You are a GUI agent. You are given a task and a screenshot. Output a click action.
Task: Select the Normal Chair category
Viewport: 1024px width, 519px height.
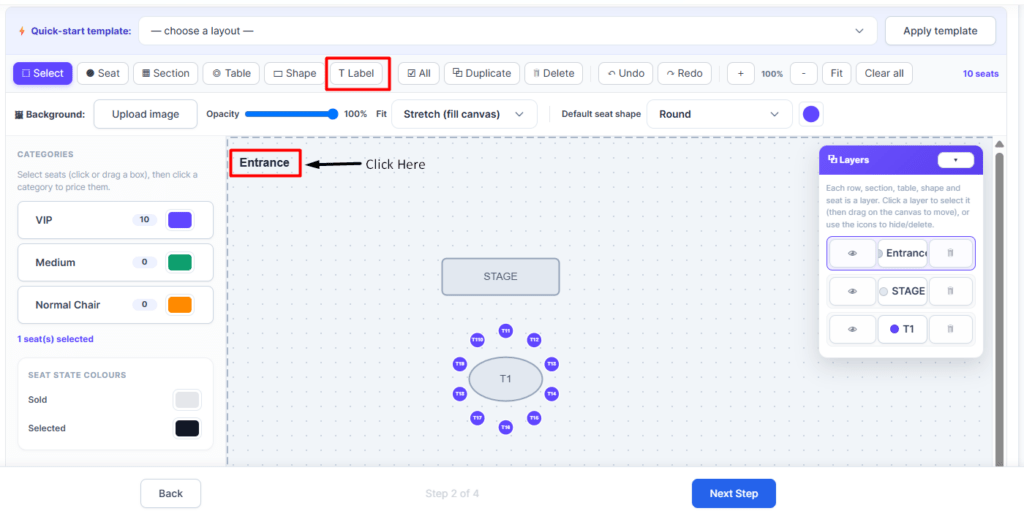pos(116,305)
